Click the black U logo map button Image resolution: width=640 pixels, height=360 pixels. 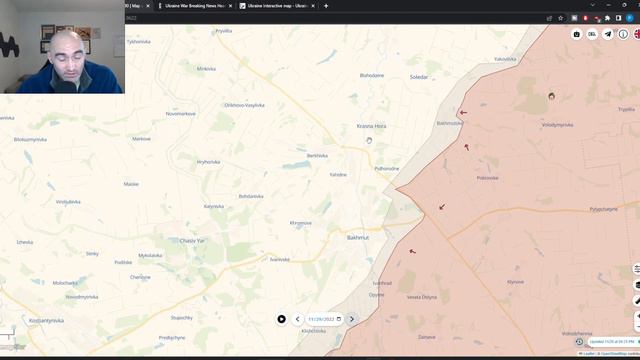(577, 34)
